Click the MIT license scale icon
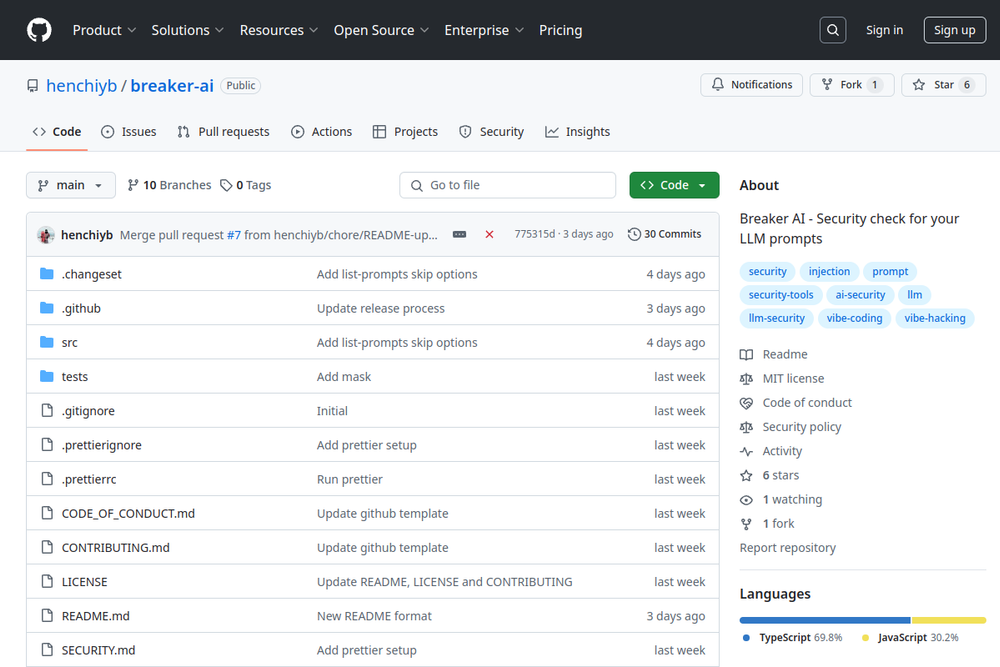This screenshot has height=667, width=1000. [746, 379]
